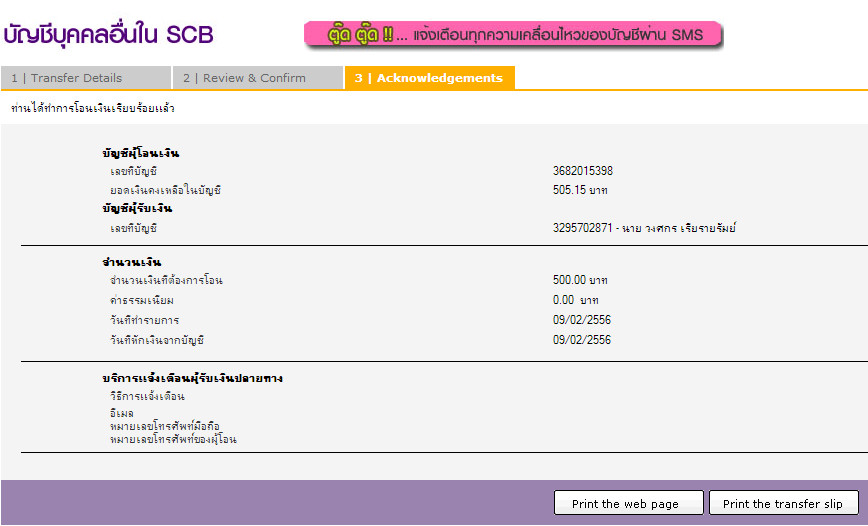
Task: Click the transfer success message text
Action: pos(92,109)
